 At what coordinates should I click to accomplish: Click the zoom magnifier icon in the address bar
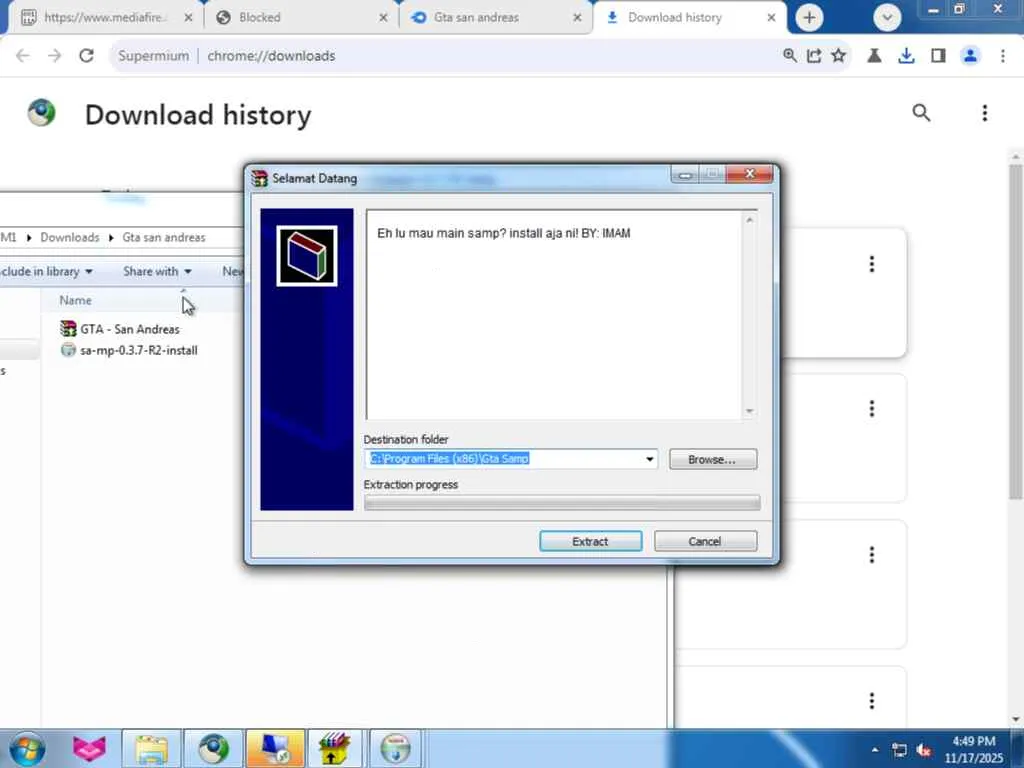790,56
